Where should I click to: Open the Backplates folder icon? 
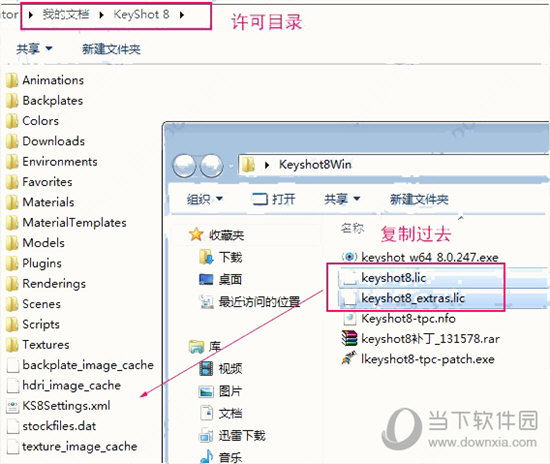[x=12, y=101]
